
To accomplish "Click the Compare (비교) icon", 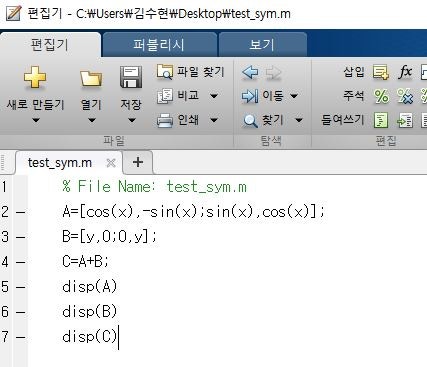I will 165,96.
